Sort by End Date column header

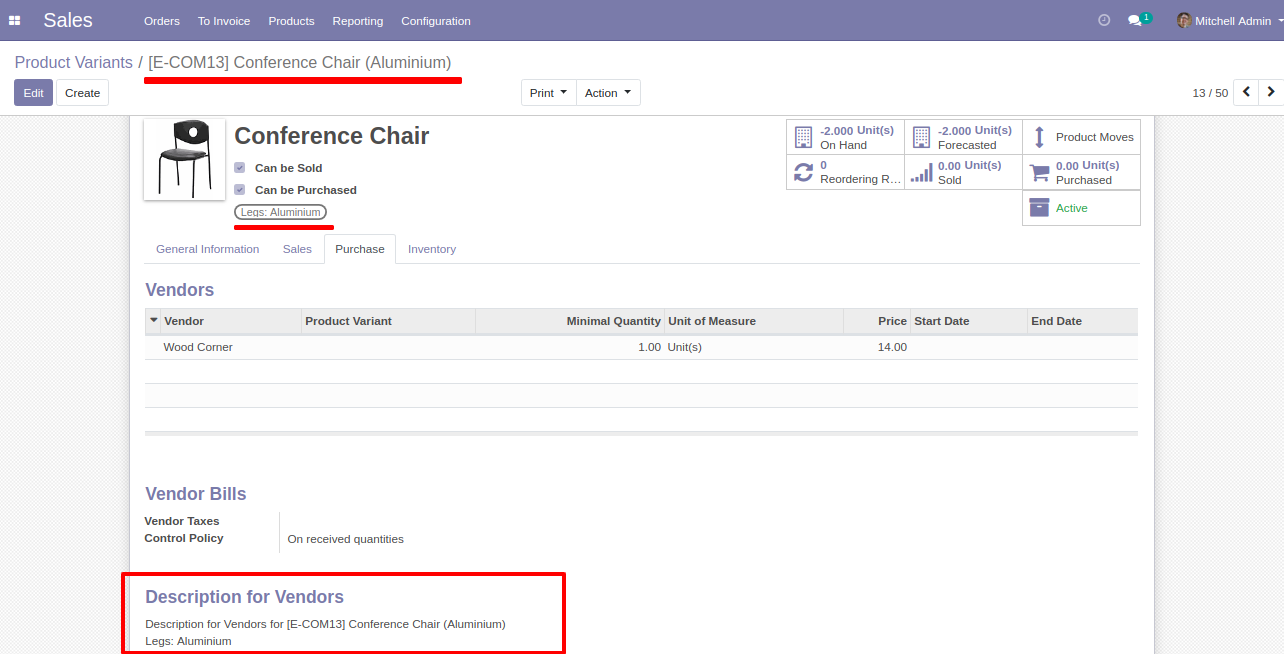pos(1083,321)
